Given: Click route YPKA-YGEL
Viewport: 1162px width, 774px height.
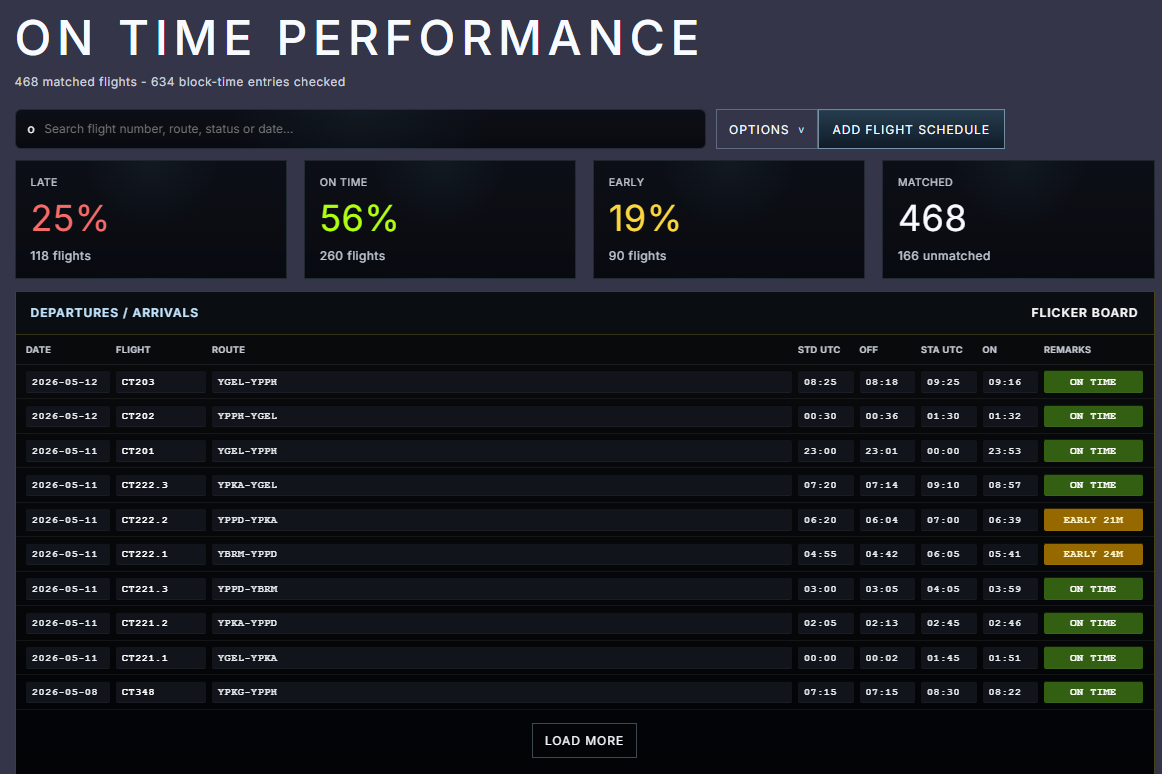Looking at the screenshot, I should (248, 486).
